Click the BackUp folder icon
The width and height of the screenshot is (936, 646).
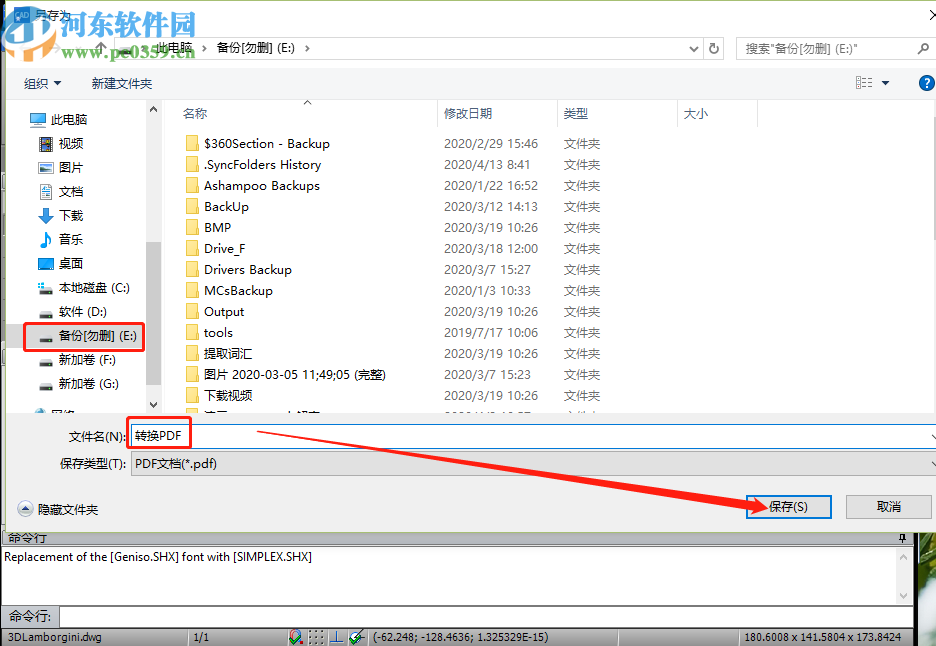click(192, 207)
